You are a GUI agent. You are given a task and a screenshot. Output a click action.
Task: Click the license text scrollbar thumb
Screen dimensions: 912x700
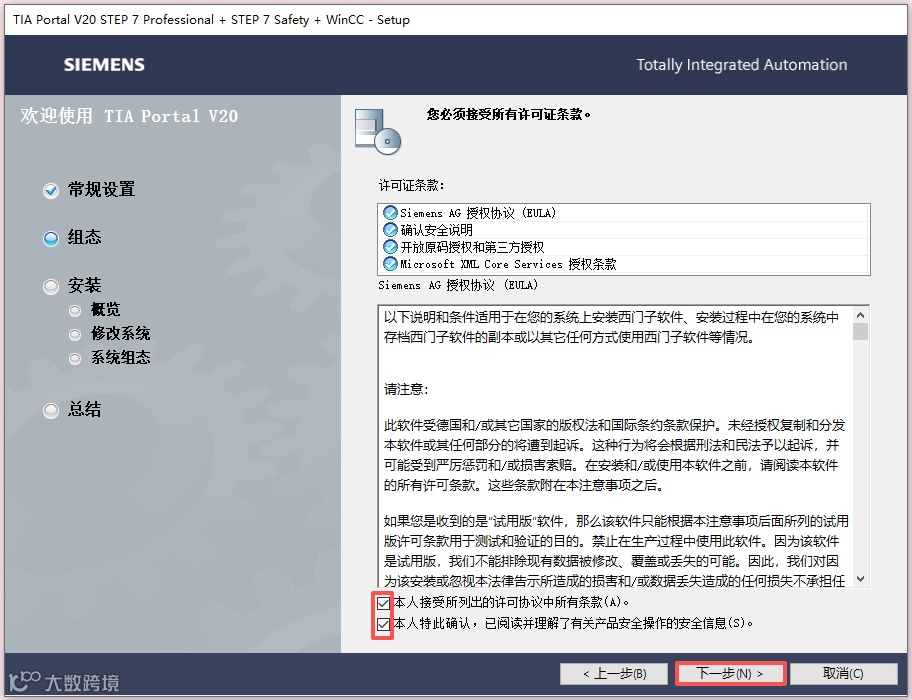coord(861,331)
